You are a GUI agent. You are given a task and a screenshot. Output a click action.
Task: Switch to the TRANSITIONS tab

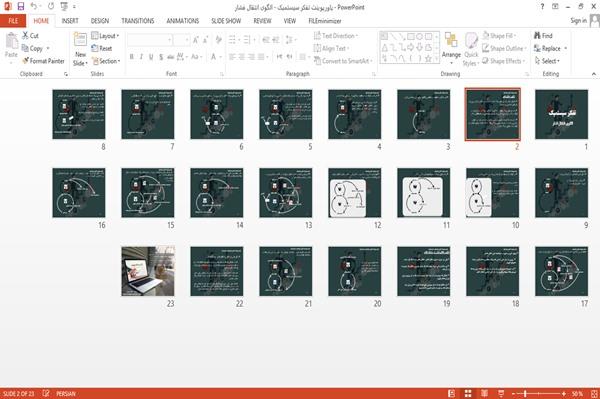pos(138,21)
